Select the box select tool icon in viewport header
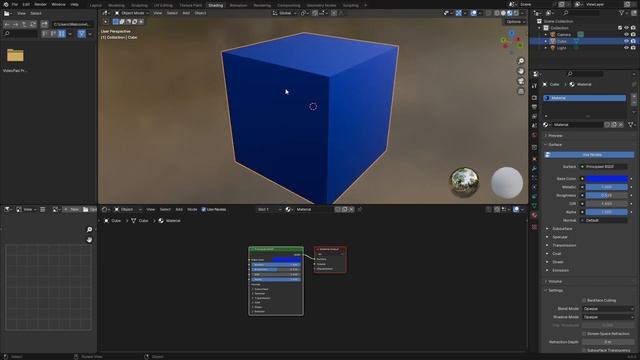Viewport: 640px width, 360px height. (116, 22)
